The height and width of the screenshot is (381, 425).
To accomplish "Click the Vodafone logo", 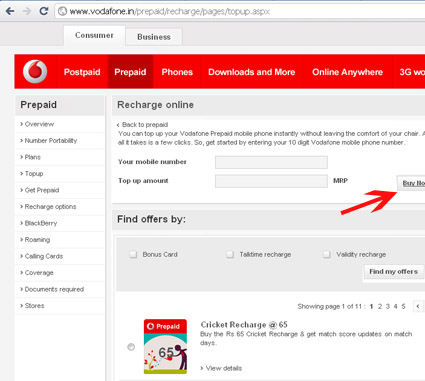I will pos(35,71).
